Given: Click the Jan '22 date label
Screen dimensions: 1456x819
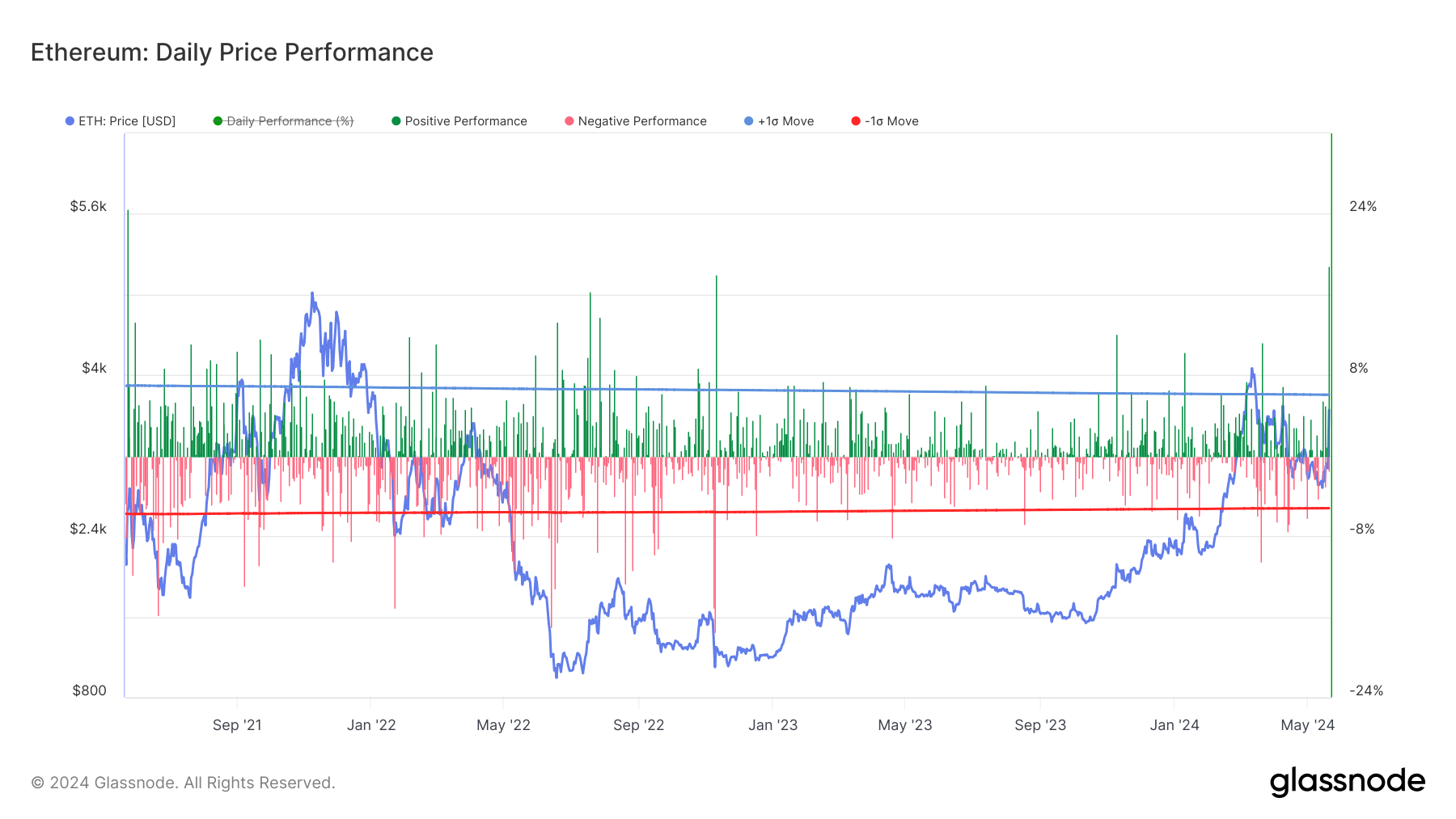Looking at the screenshot, I should pos(371,725).
